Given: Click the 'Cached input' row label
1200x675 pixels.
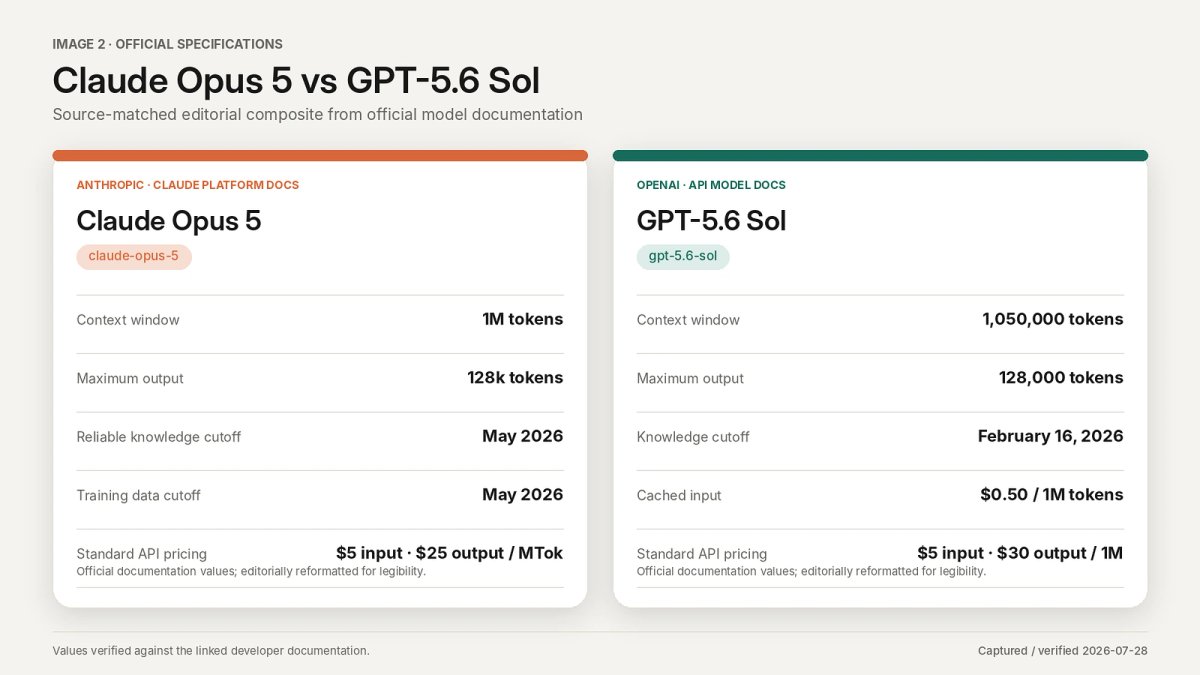Looking at the screenshot, I should point(679,495).
